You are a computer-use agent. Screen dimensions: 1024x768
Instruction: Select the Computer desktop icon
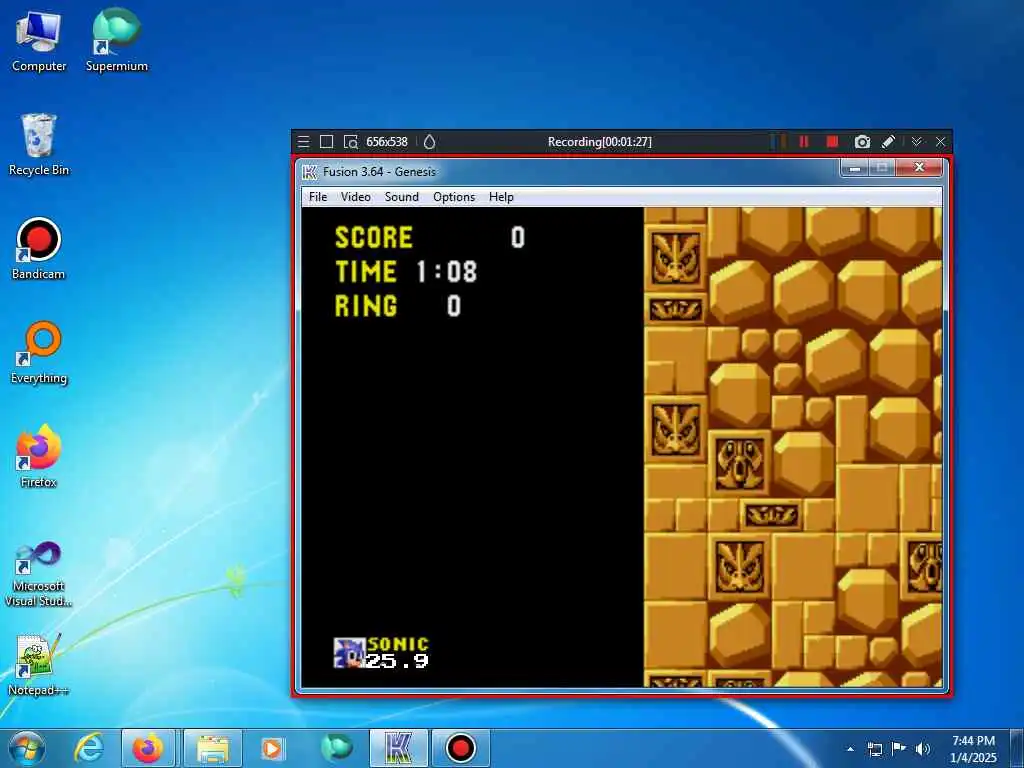(x=39, y=42)
